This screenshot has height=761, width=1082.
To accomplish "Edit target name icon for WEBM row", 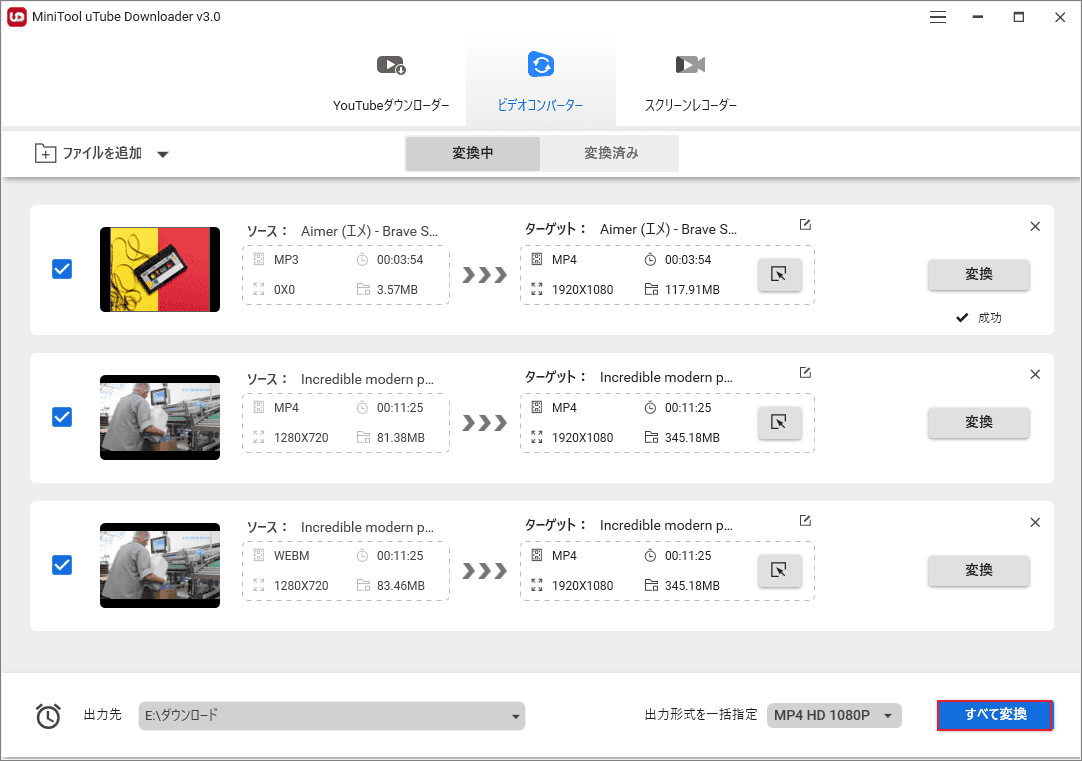I will click(x=805, y=520).
